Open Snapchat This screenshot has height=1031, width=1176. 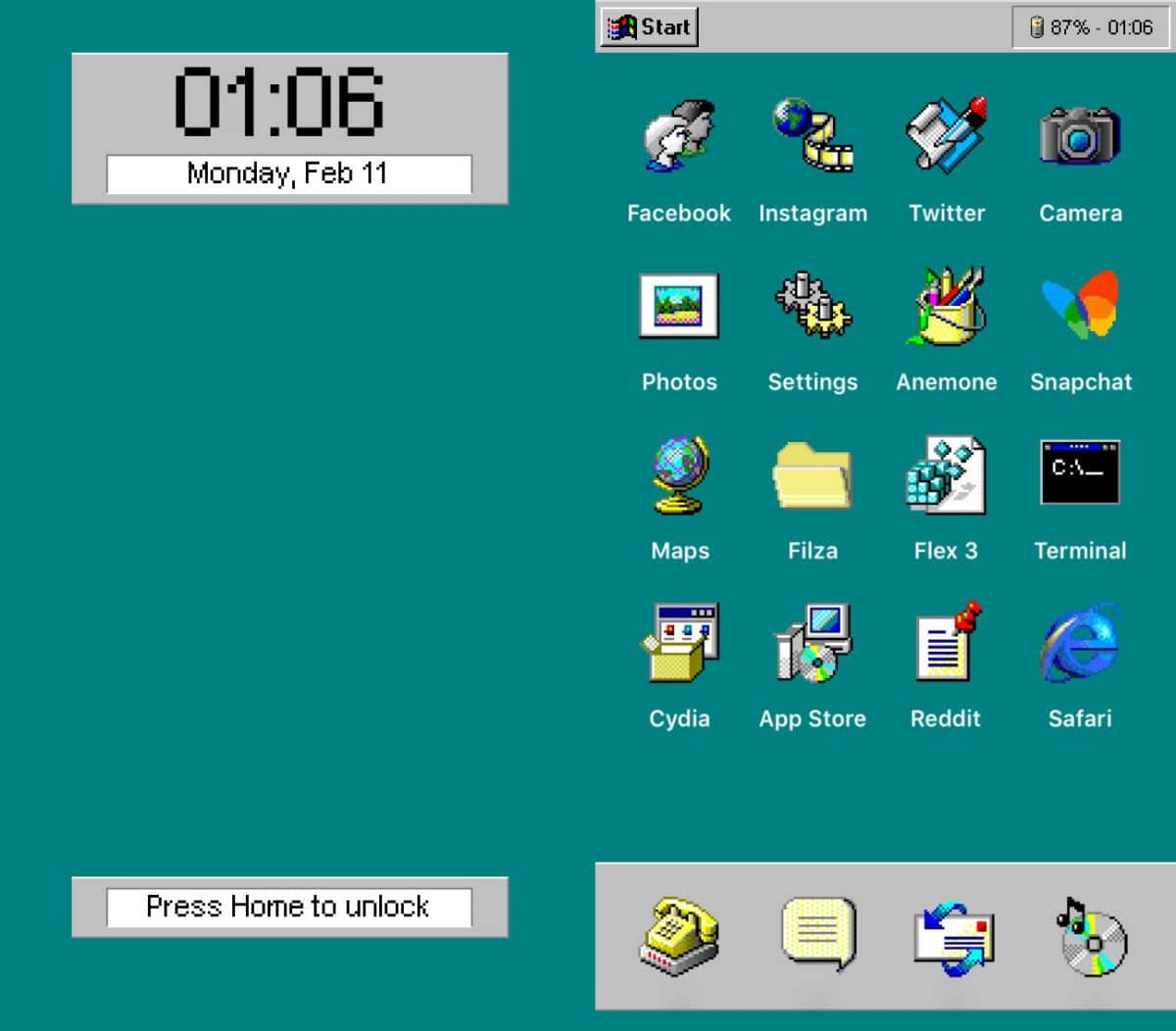pos(1079,306)
